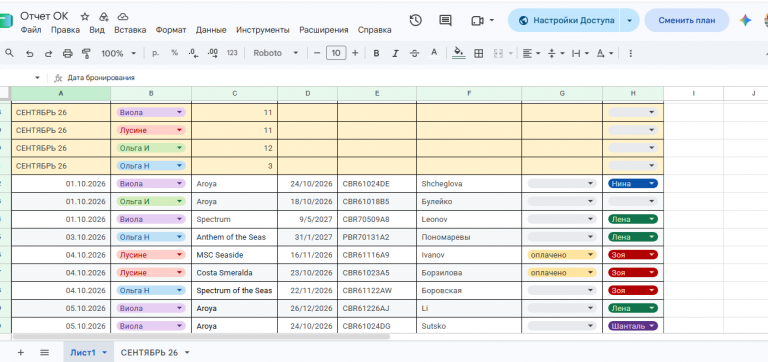Open the Данные menu

211,30
